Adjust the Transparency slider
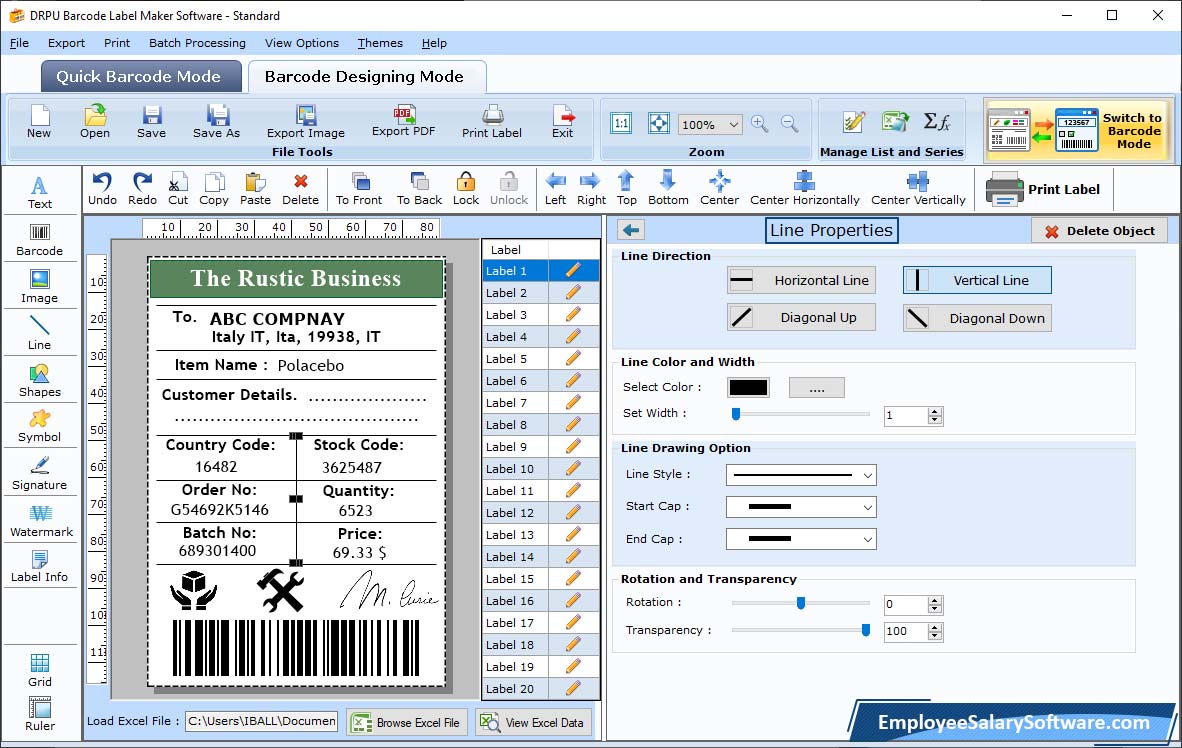Image resolution: width=1182 pixels, height=748 pixels. pyautogui.click(x=801, y=630)
